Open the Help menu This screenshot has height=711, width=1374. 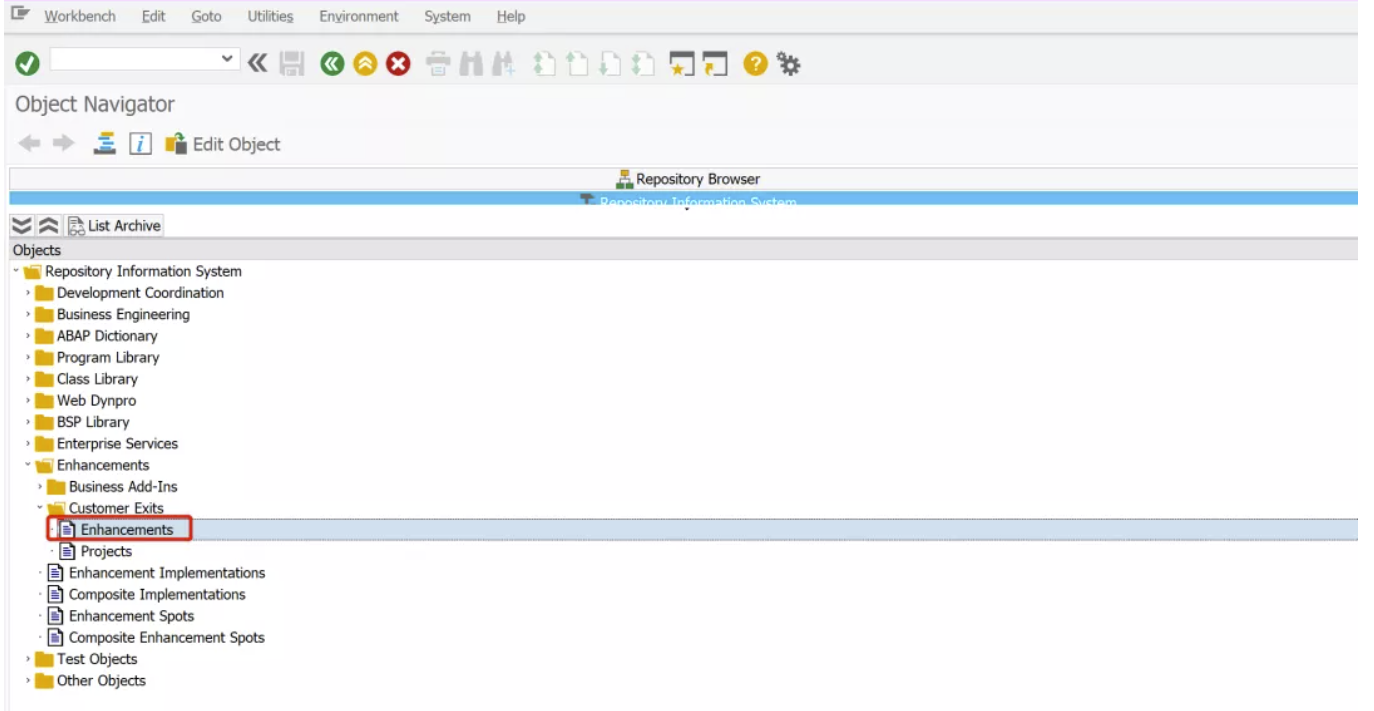coord(511,16)
